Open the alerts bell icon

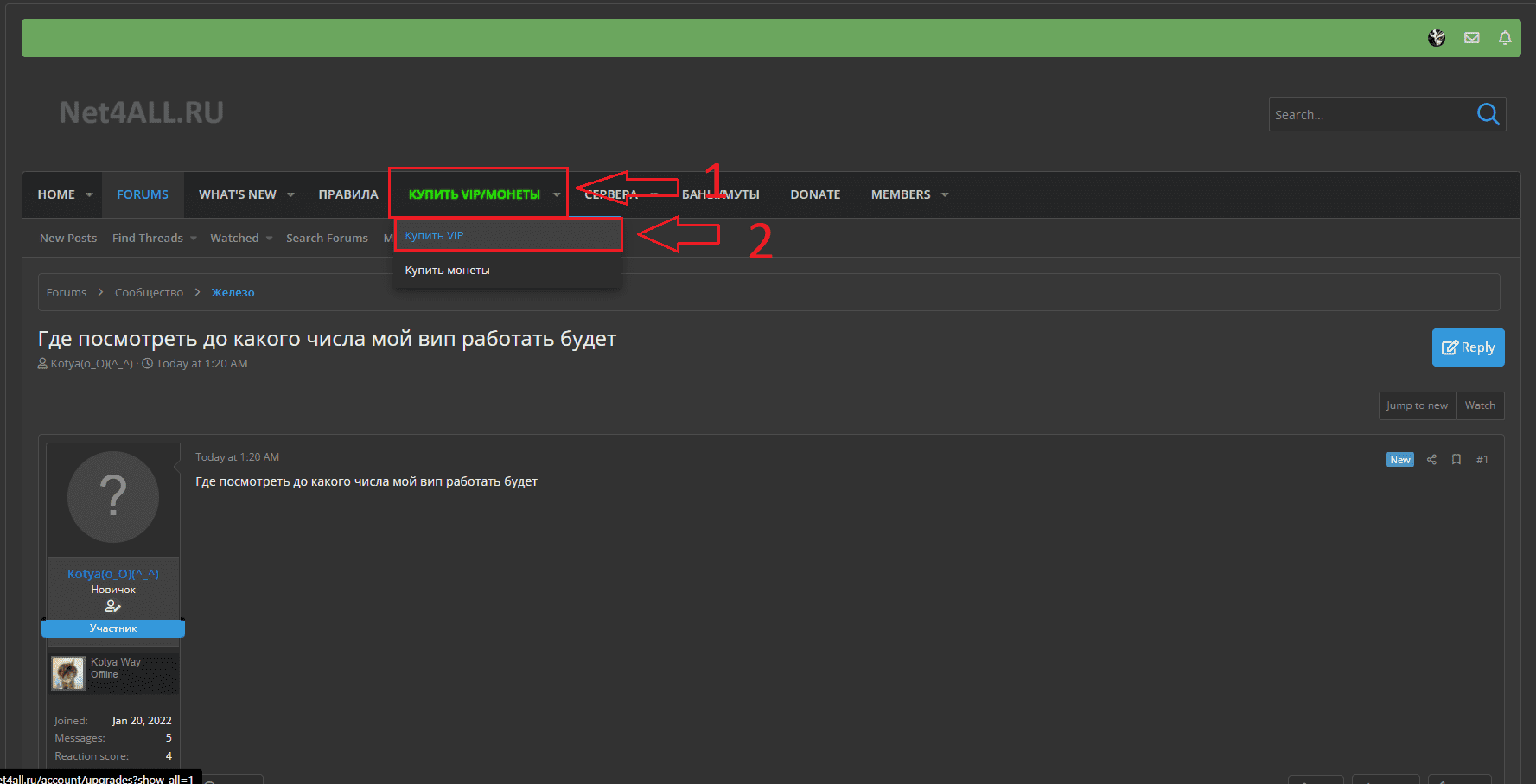1505,38
